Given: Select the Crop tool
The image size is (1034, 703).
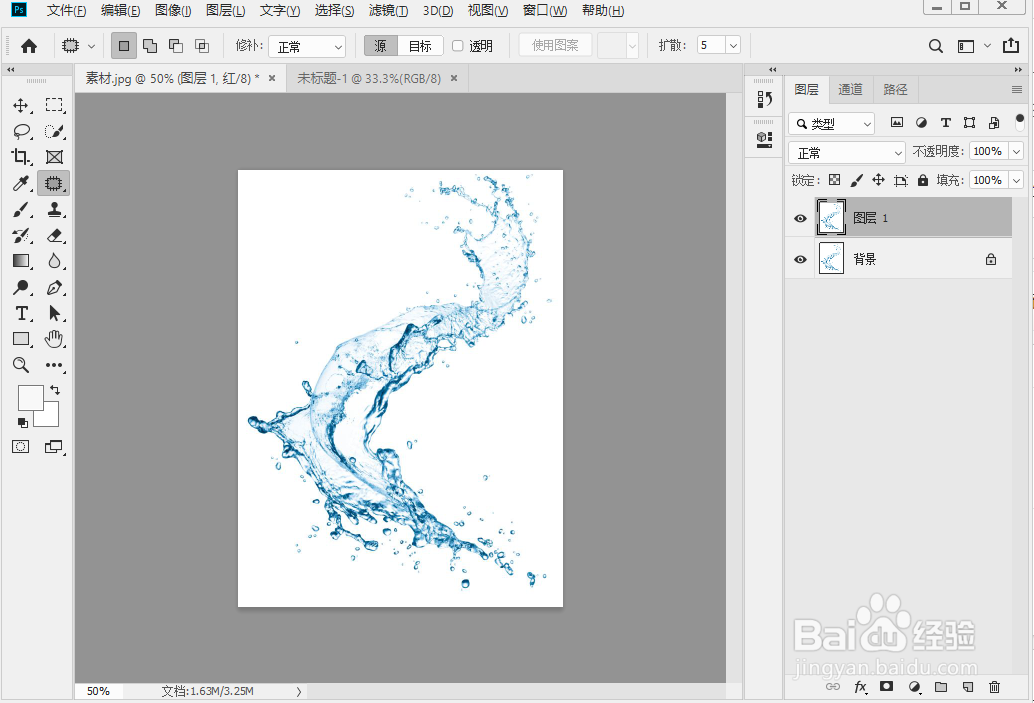Looking at the screenshot, I should tap(21, 157).
